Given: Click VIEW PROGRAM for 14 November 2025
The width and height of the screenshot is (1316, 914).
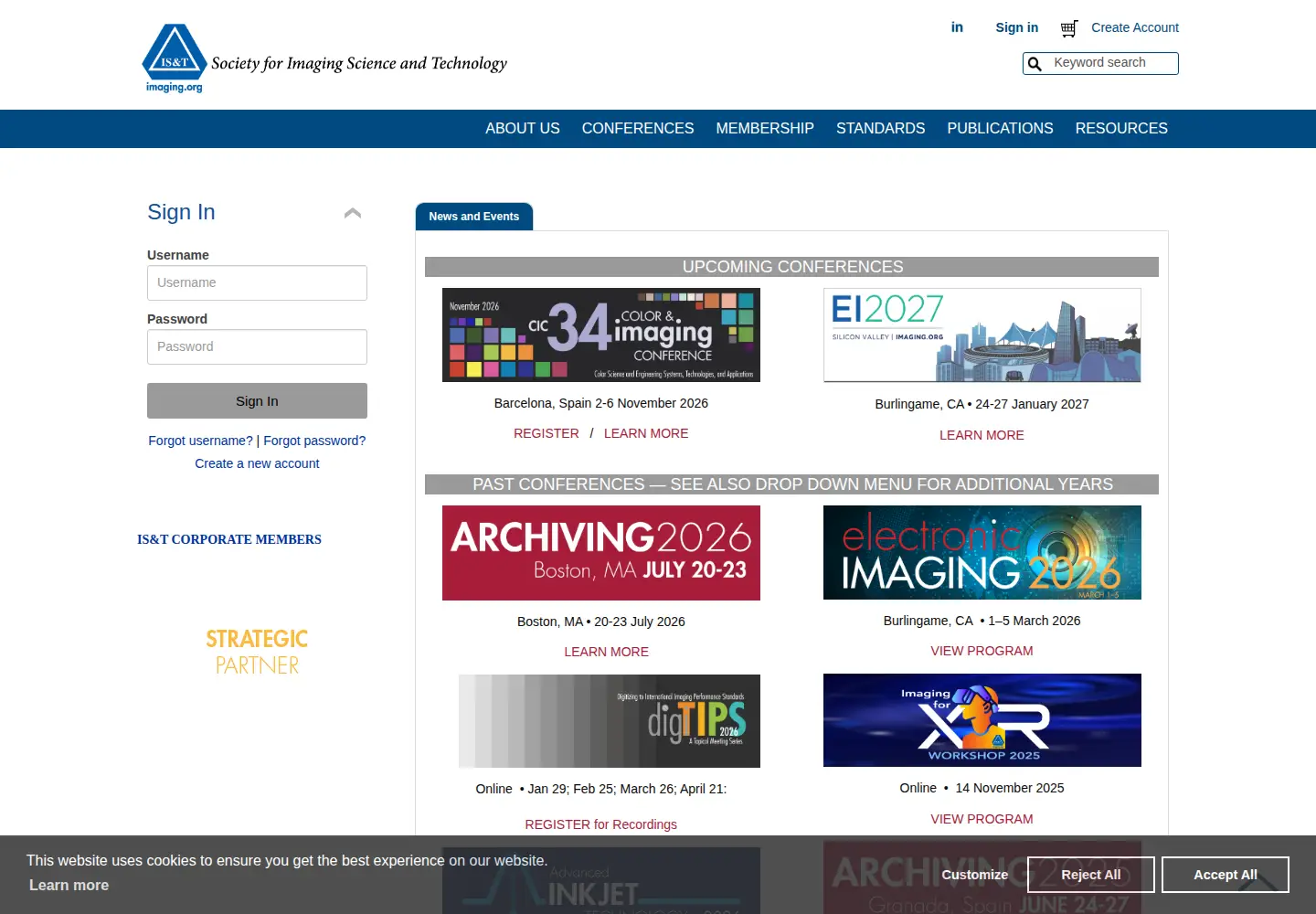Looking at the screenshot, I should pyautogui.click(x=982, y=819).
